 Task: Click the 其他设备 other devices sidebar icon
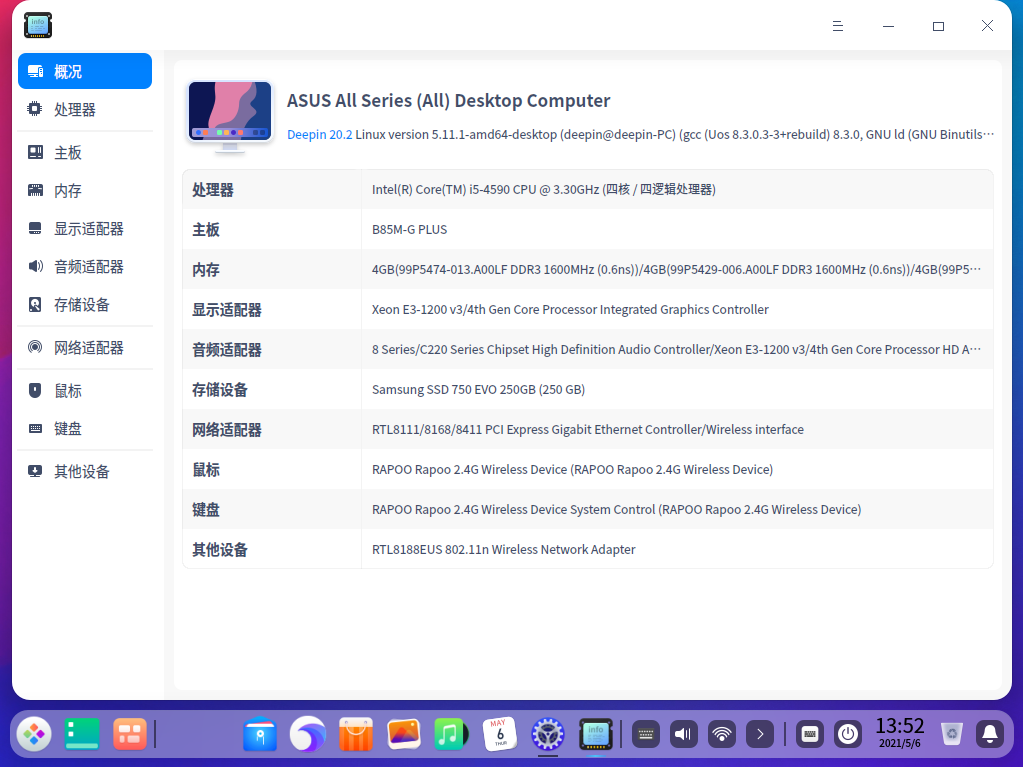tap(35, 472)
